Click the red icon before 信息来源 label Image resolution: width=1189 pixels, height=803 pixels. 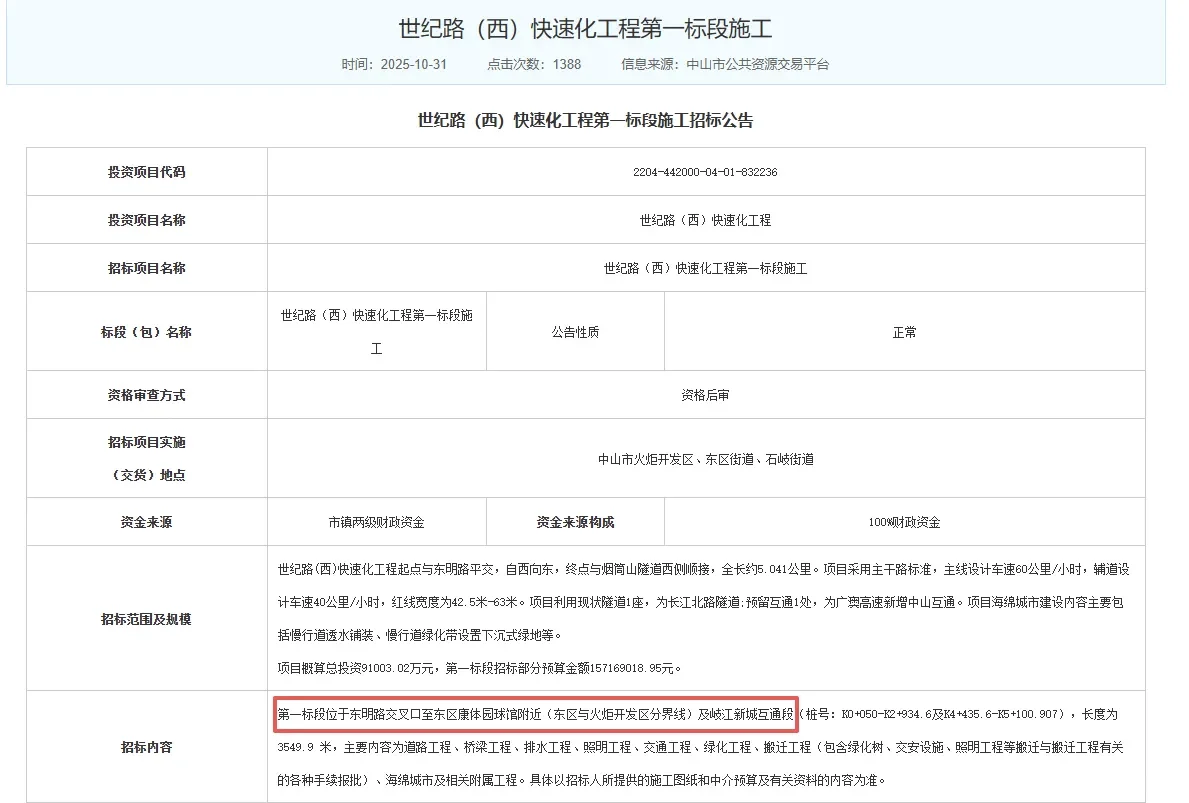pos(612,64)
